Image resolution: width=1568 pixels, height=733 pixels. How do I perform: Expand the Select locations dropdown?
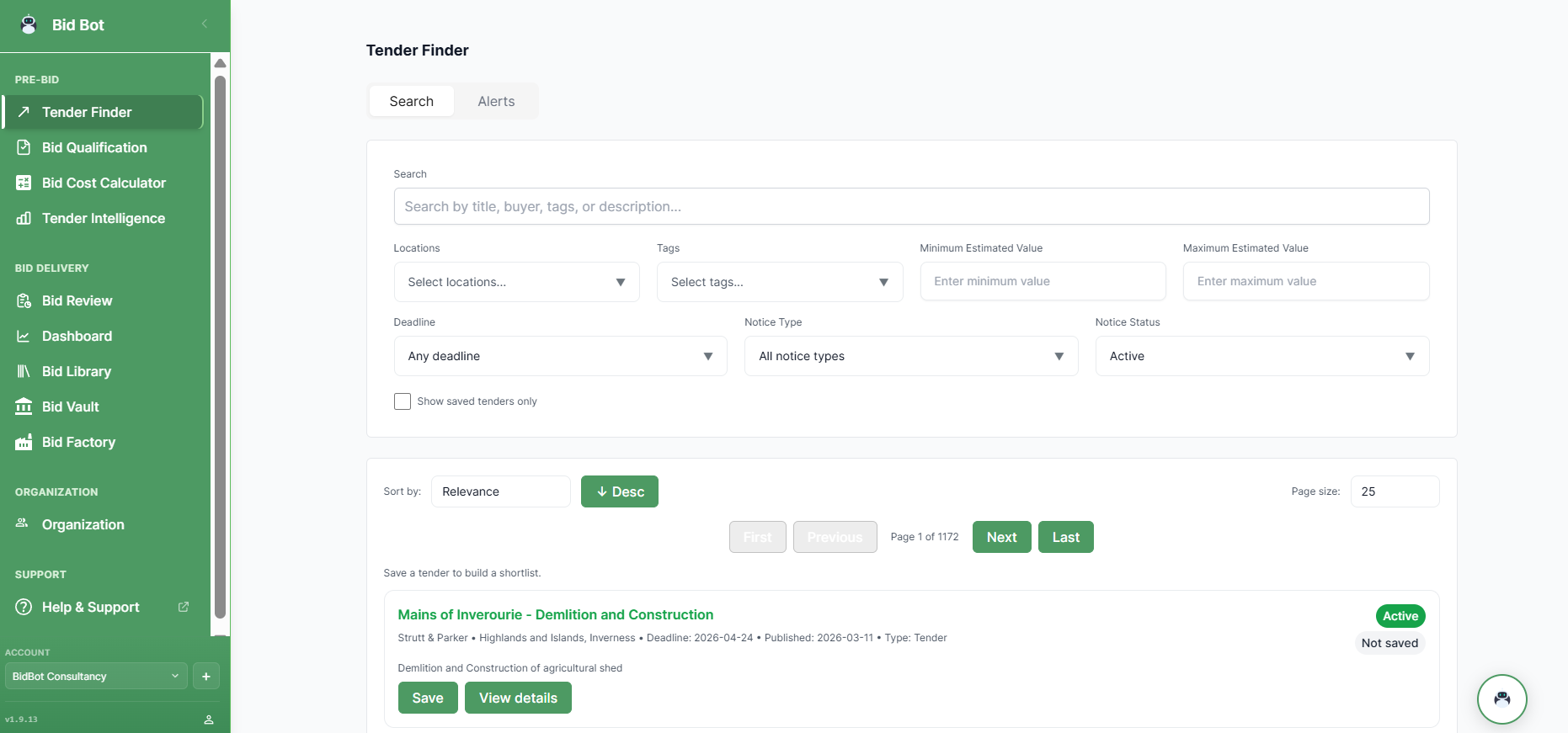[x=516, y=282]
